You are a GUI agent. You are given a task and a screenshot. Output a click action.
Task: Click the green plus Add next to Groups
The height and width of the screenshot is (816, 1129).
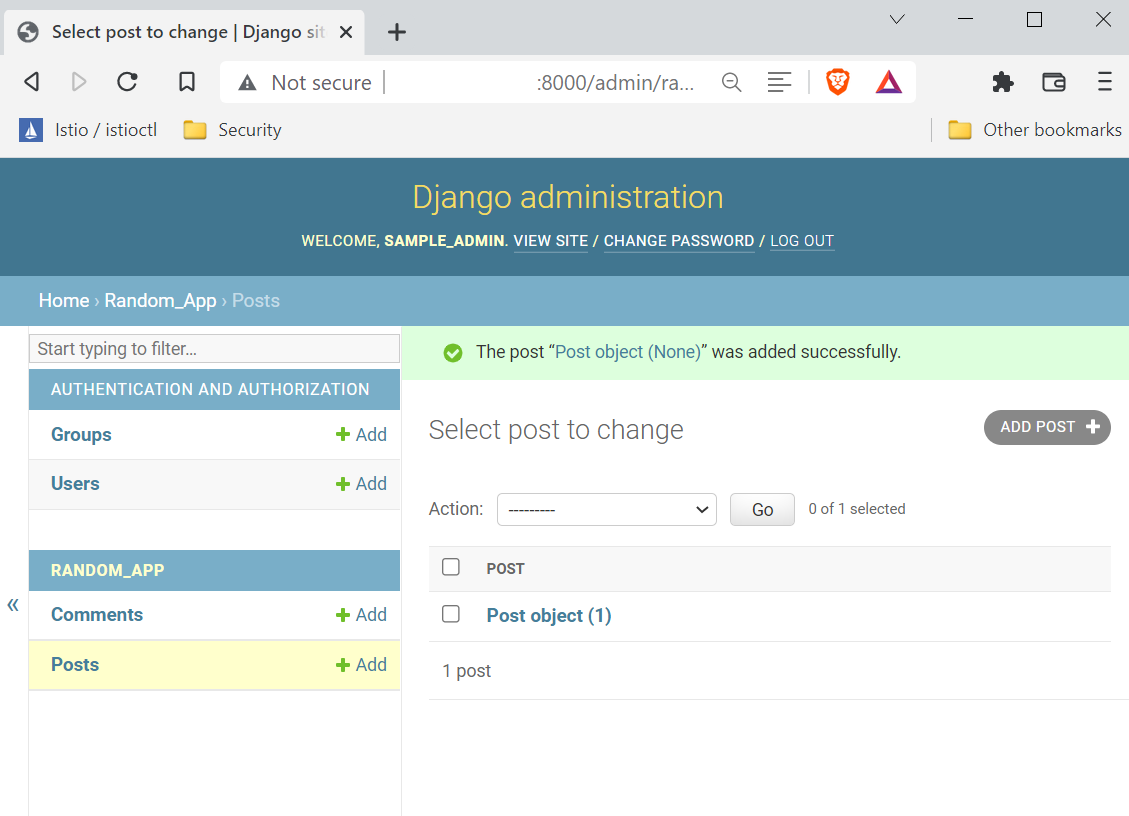[361, 434]
